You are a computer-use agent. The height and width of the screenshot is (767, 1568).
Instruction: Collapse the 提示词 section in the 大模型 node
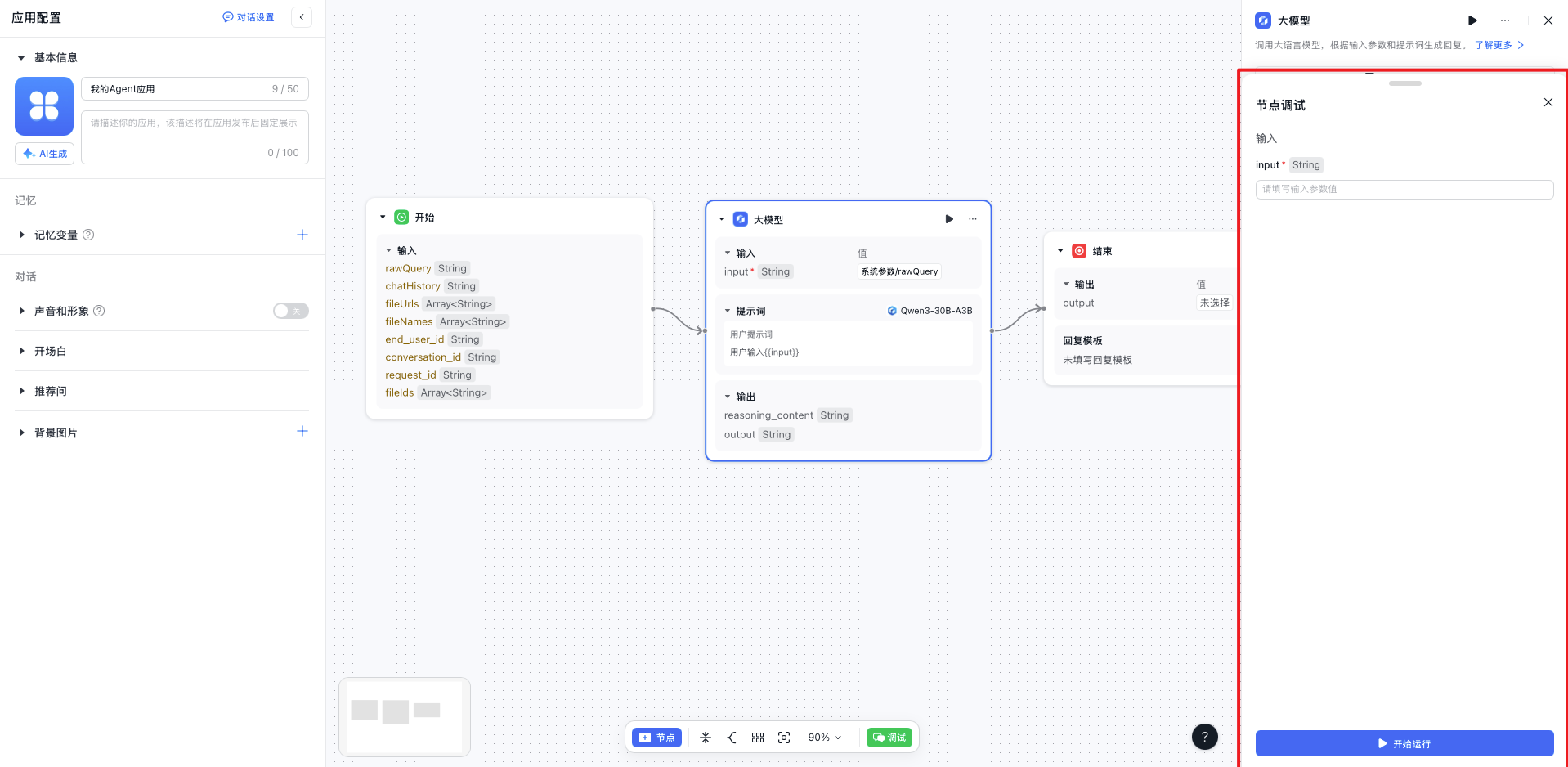728,311
